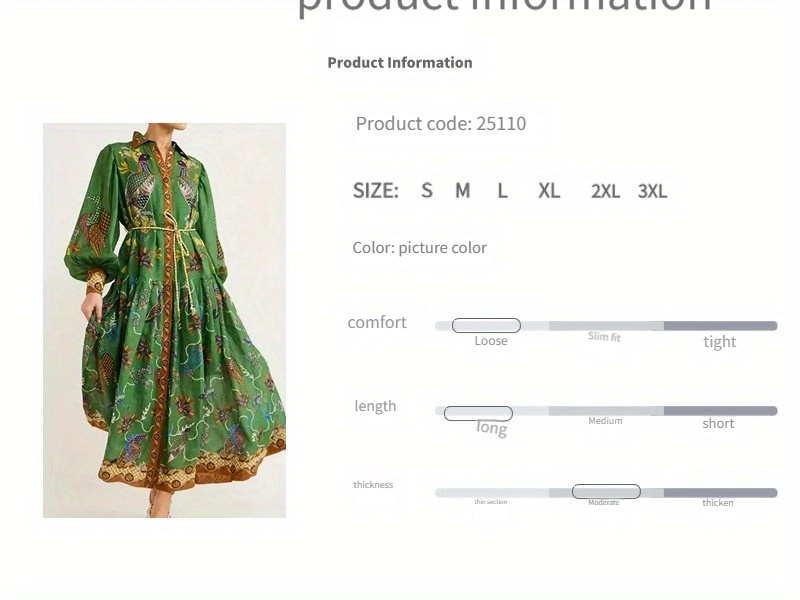Click the Moderate thickness slider handle

(x=606, y=492)
